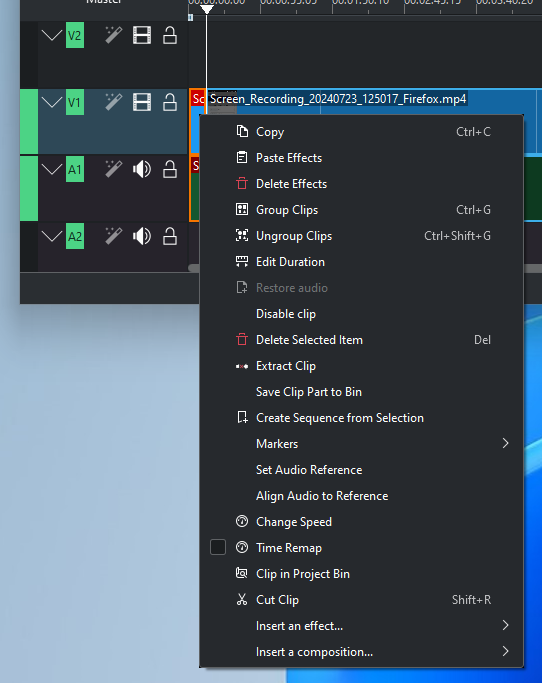Mute the A1 audio track
The image size is (542, 683).
coord(142,169)
